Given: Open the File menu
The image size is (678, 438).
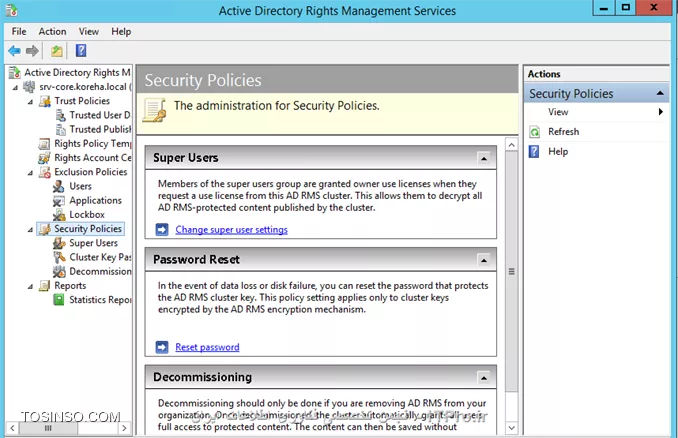Looking at the screenshot, I should pos(19,32).
